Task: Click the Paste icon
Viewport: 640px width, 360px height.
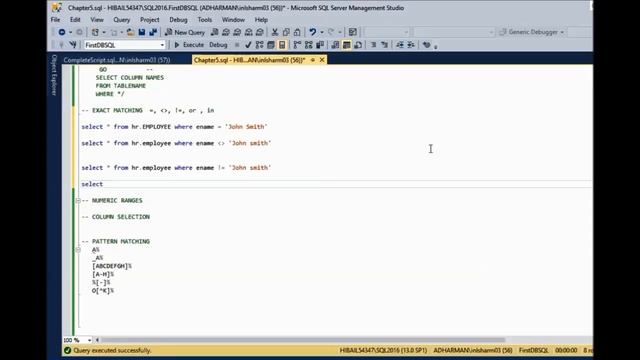Action: pos(297,32)
